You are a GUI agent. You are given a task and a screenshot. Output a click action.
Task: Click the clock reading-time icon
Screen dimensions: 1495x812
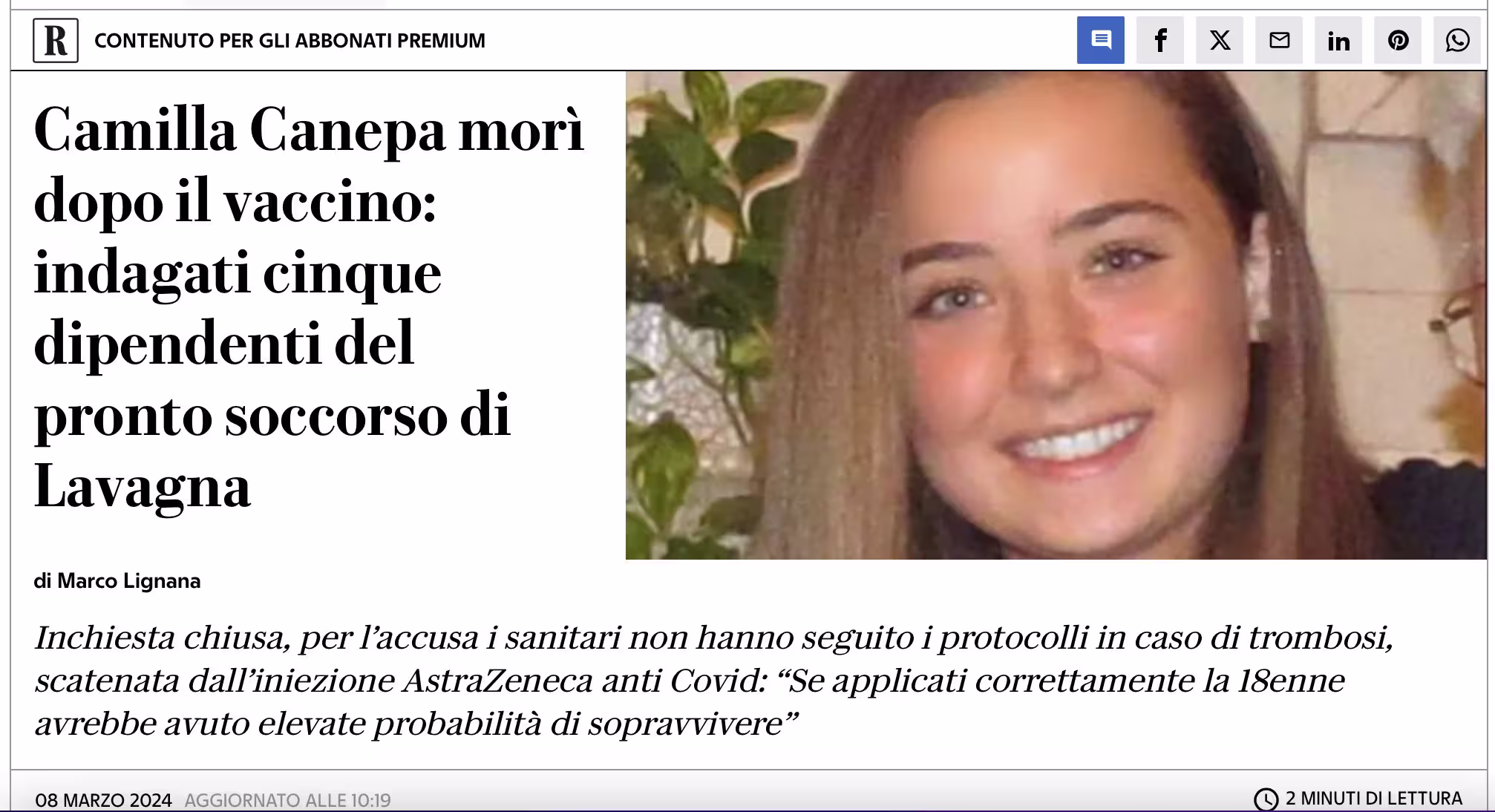tap(1266, 799)
